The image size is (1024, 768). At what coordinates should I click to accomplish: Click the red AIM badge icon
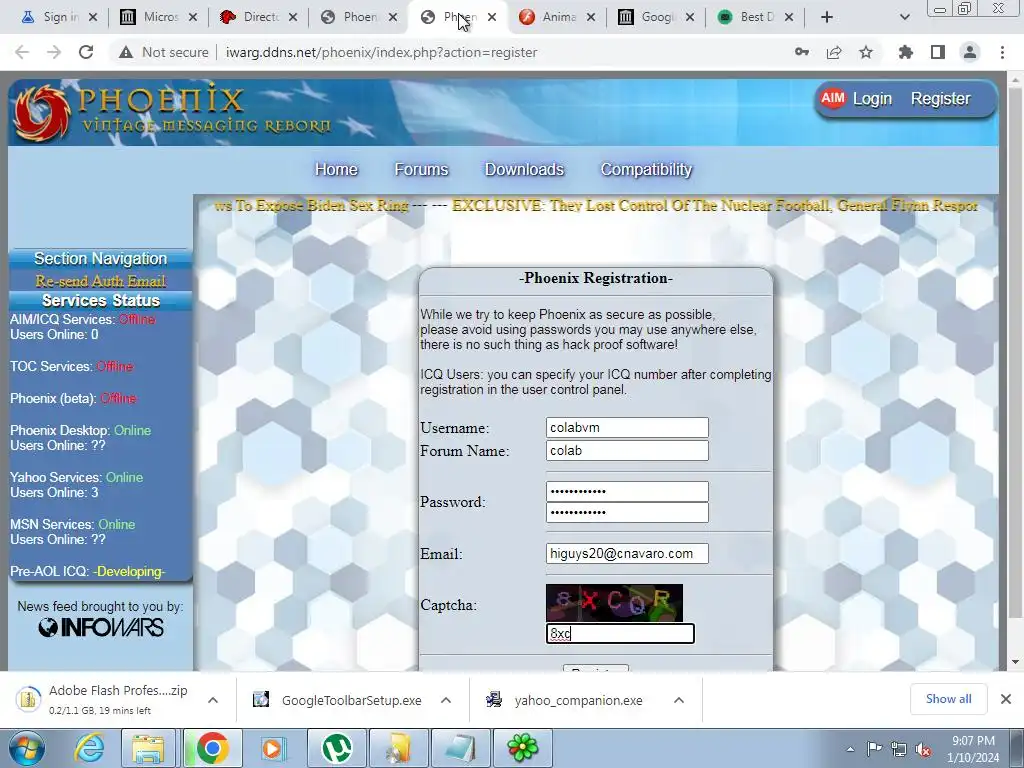pos(832,99)
